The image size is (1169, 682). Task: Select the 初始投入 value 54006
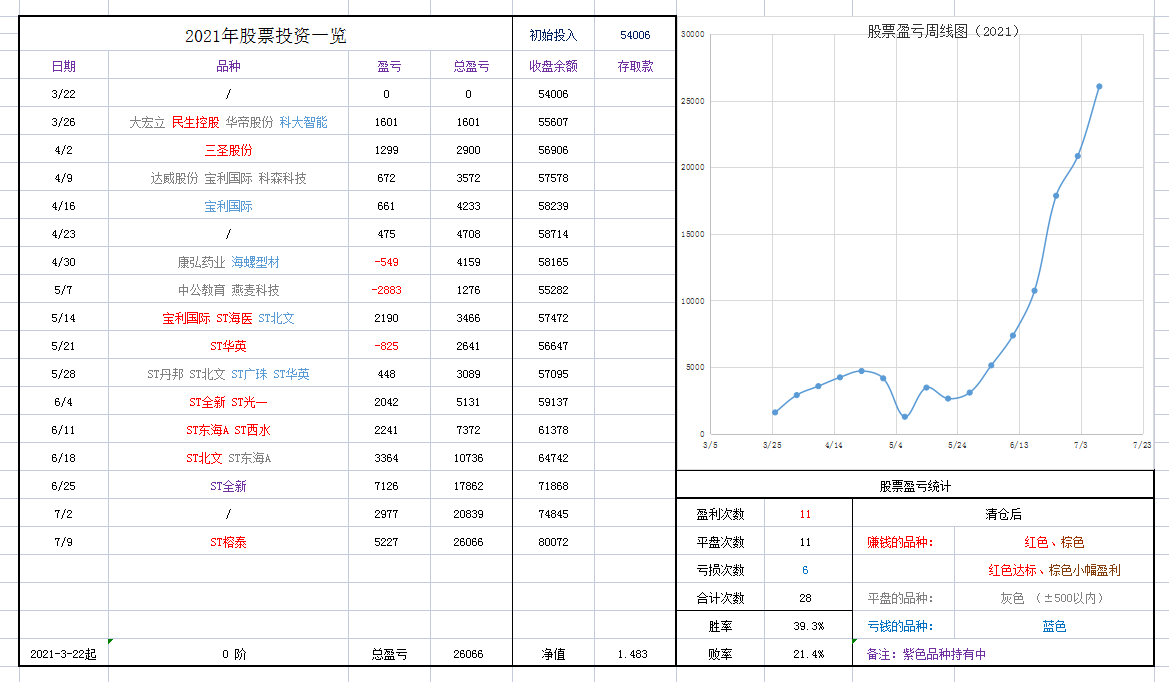pyautogui.click(x=634, y=35)
